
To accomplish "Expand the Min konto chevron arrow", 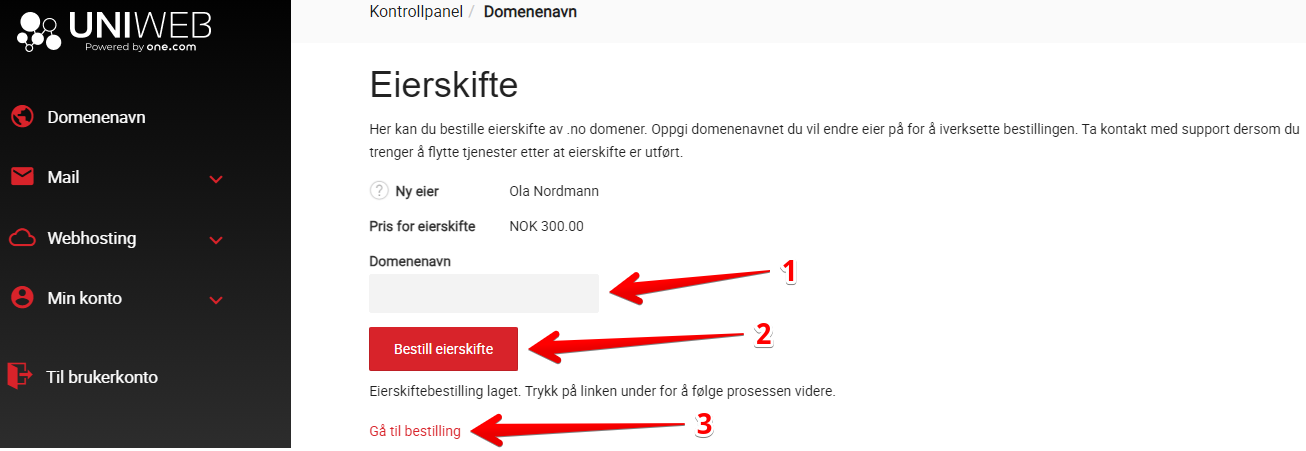I will [x=216, y=299].
